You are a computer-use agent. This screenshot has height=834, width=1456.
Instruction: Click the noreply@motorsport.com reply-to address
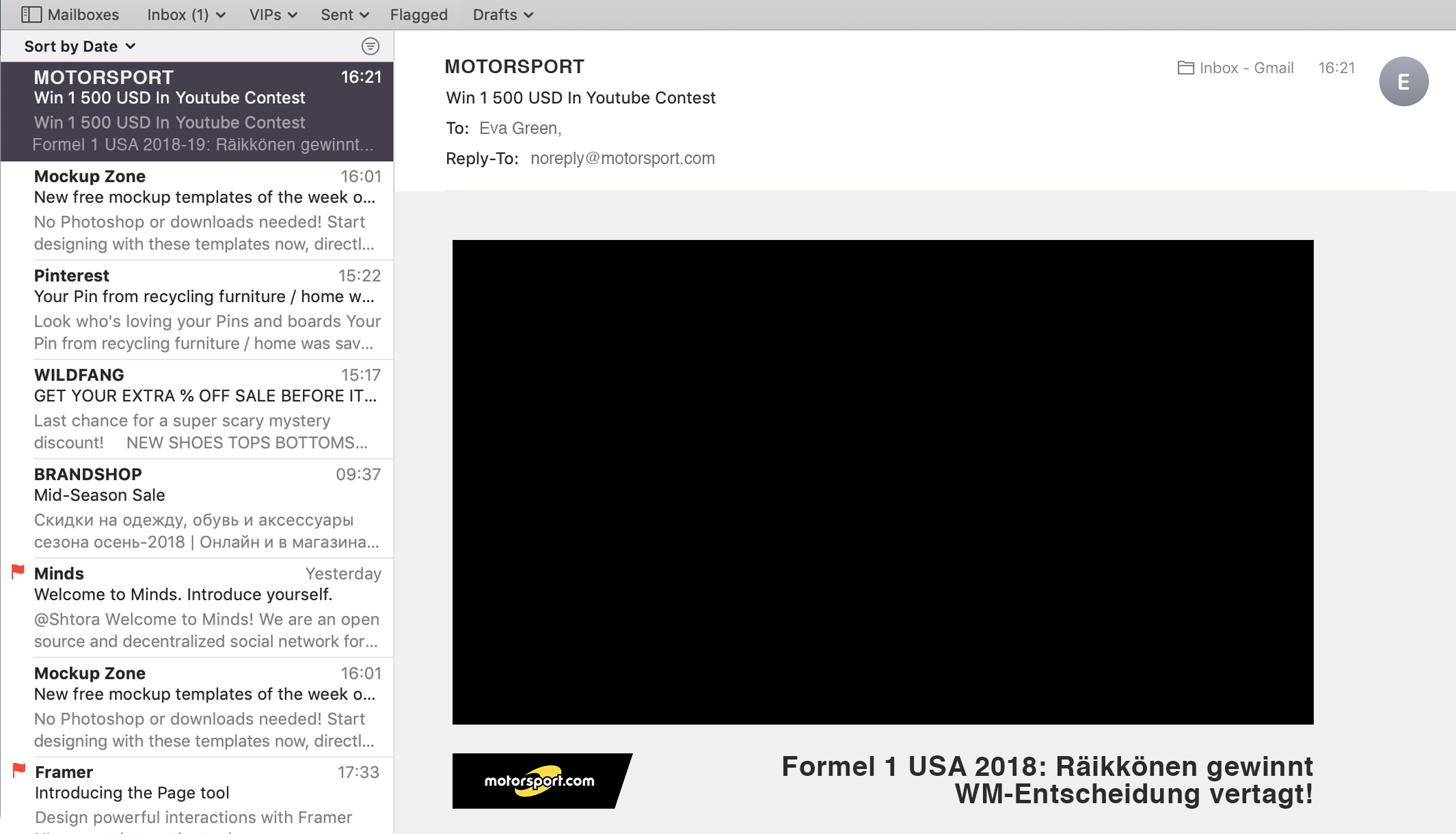pos(623,159)
